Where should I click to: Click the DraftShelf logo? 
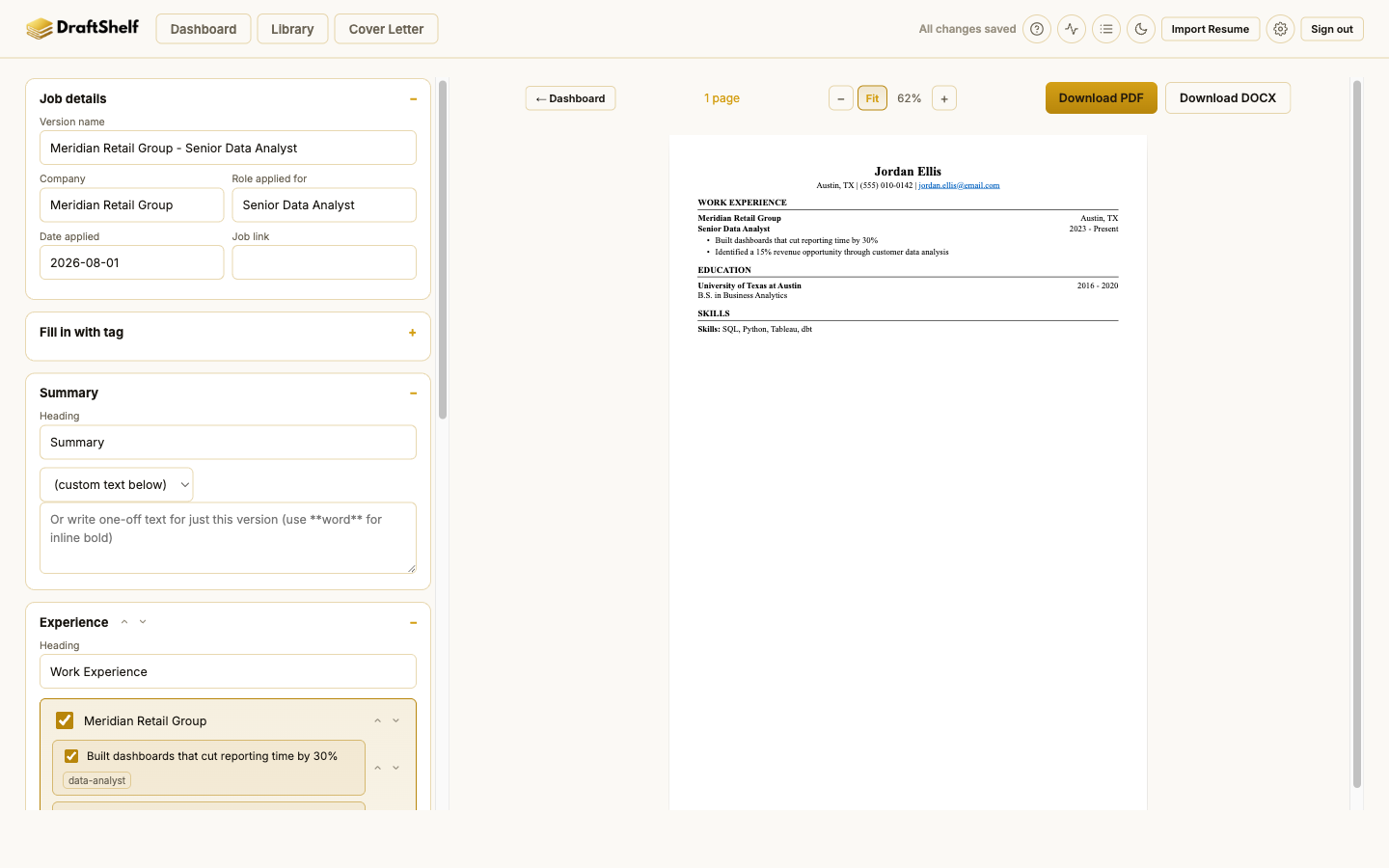point(82,28)
